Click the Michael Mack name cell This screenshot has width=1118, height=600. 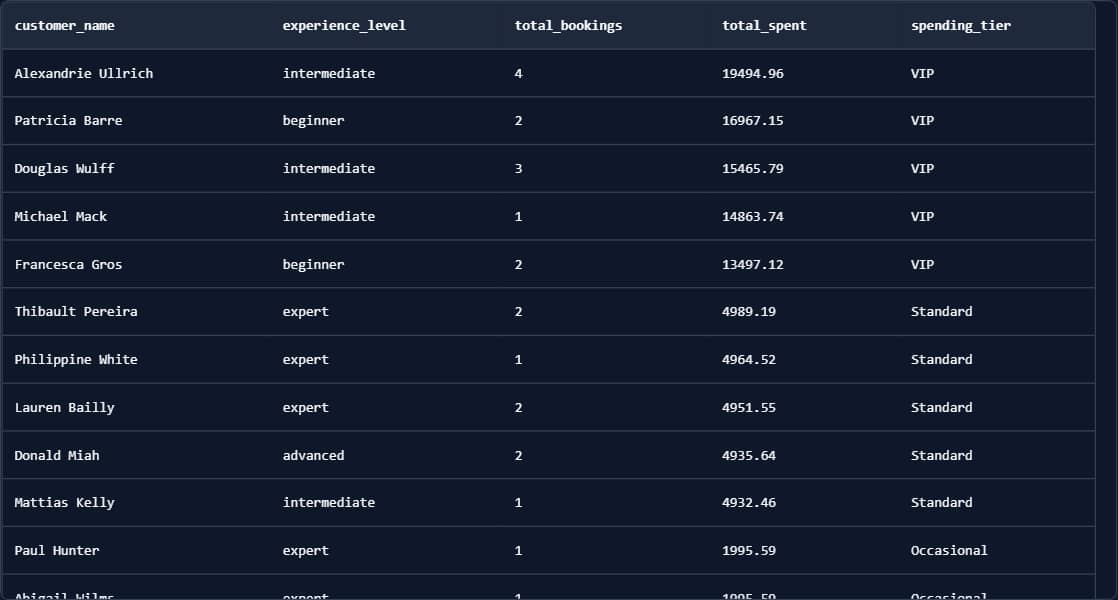[60, 217]
